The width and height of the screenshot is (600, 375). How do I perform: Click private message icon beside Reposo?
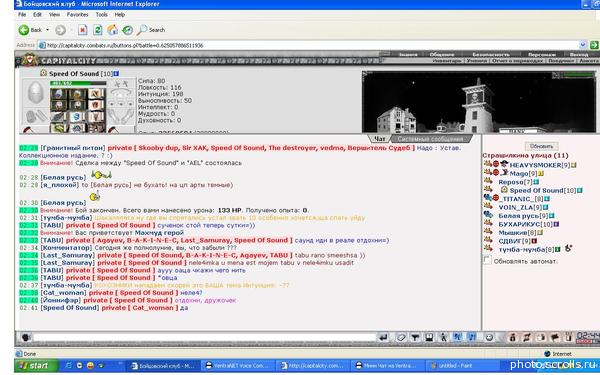(488, 181)
